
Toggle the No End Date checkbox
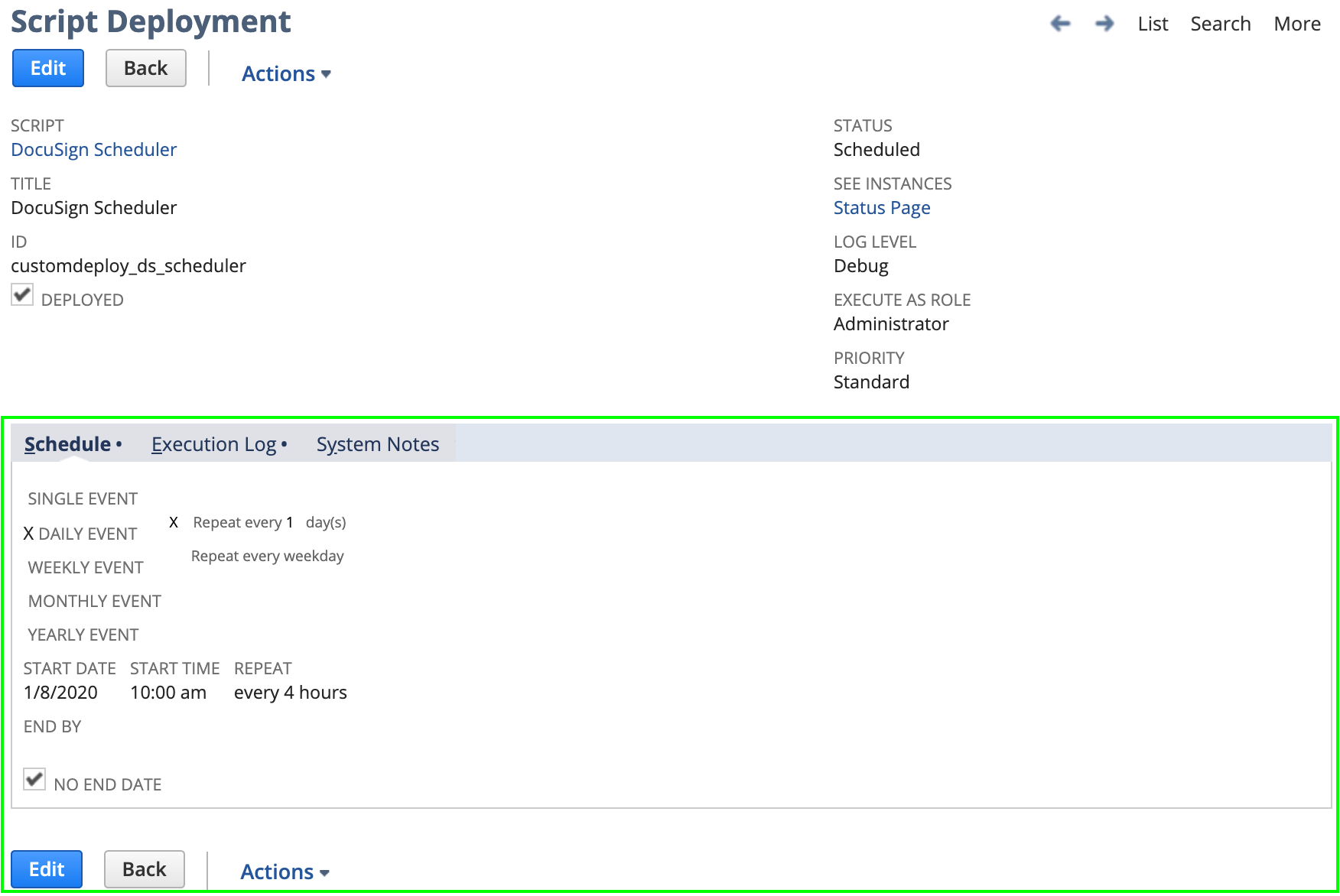[x=34, y=779]
